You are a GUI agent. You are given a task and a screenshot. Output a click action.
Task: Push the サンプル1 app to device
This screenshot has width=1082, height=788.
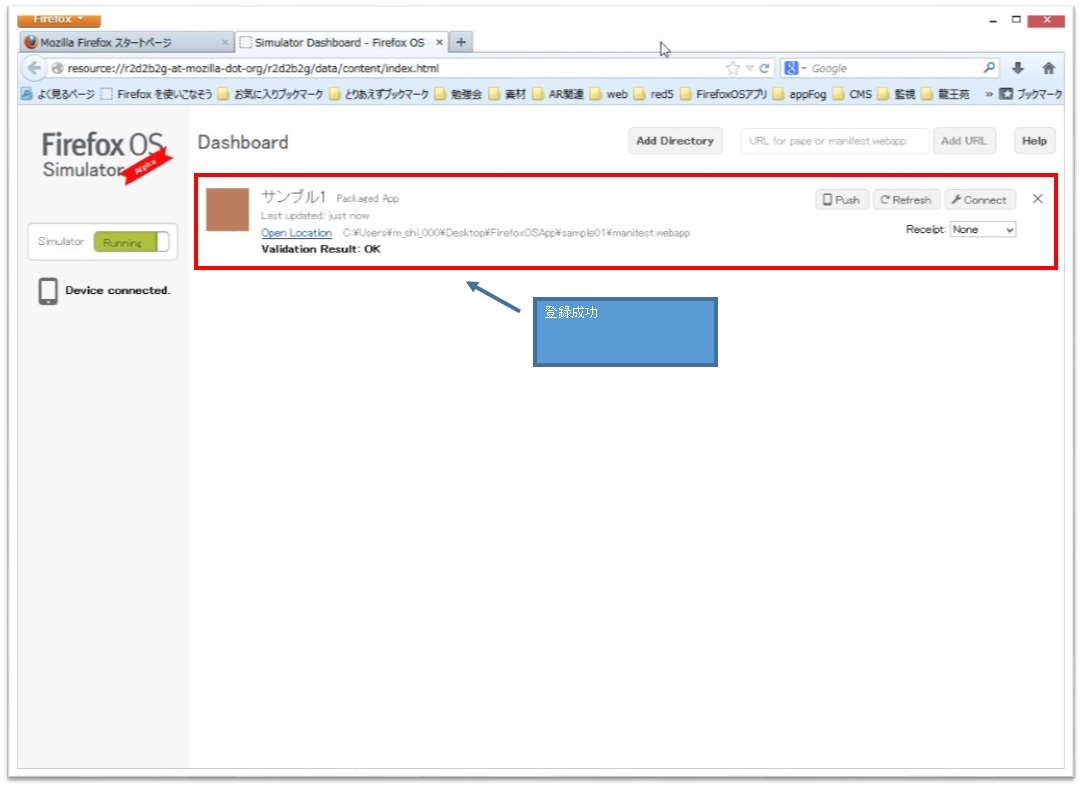pyautogui.click(x=842, y=200)
